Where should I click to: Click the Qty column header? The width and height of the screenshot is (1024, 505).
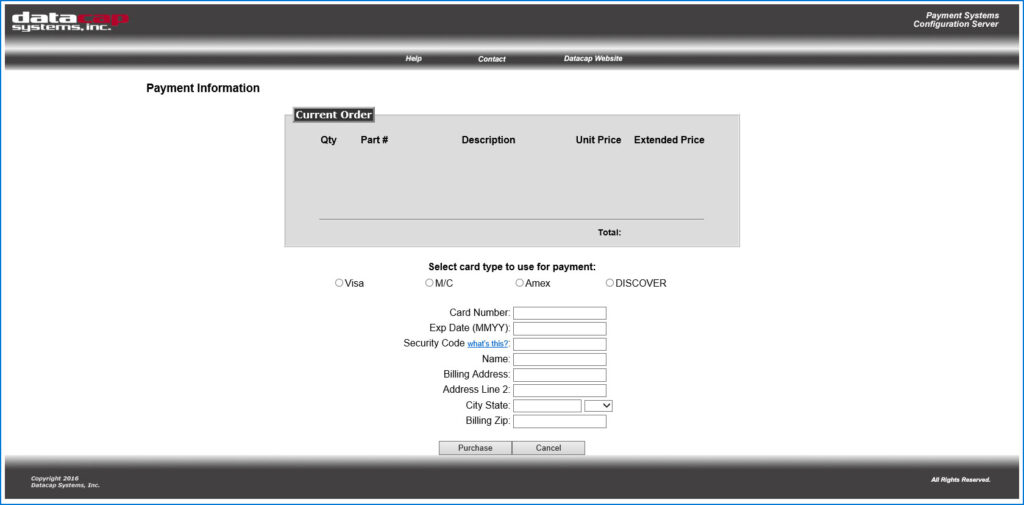tap(328, 140)
